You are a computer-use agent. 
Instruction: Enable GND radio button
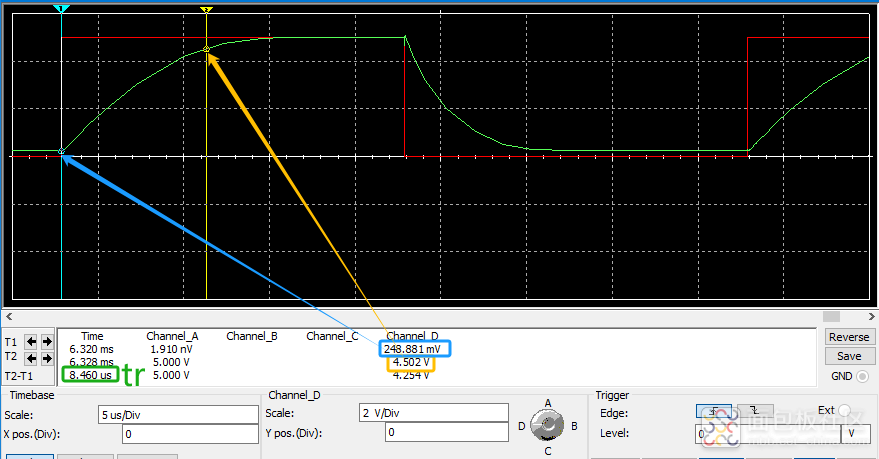point(863,376)
